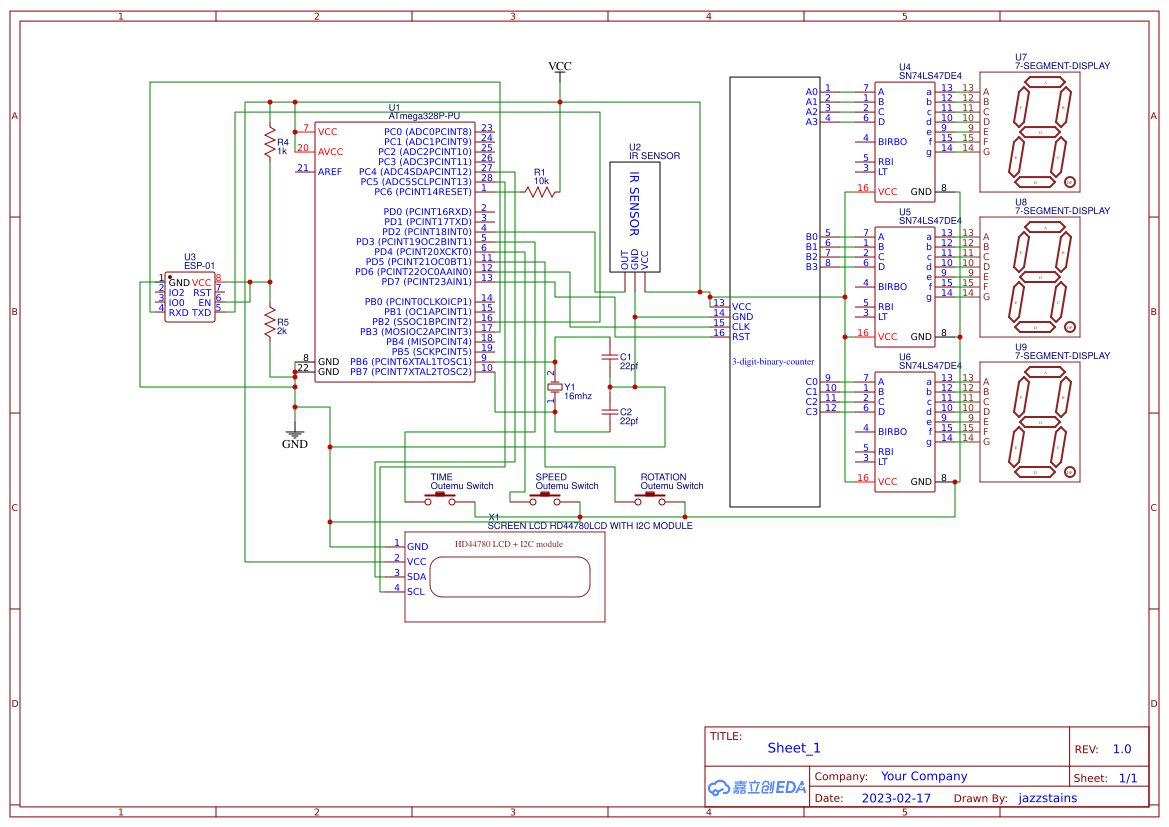
Task: Select the U2 IR SENSOR component body
Action: click(634, 217)
